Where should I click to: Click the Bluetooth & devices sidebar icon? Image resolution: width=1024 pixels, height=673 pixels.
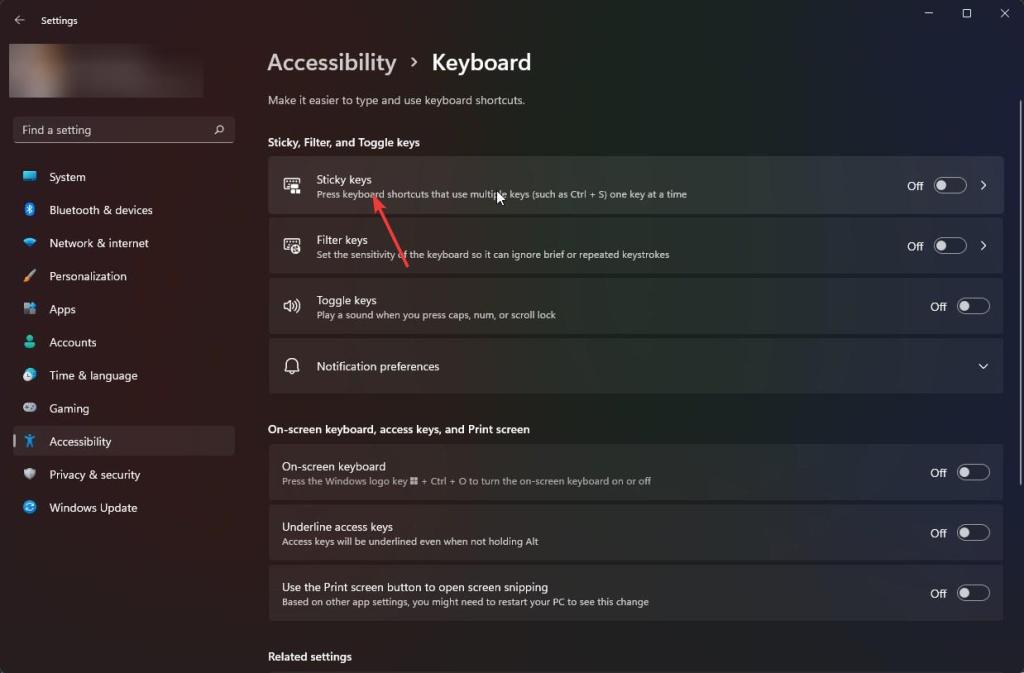pos(30,210)
